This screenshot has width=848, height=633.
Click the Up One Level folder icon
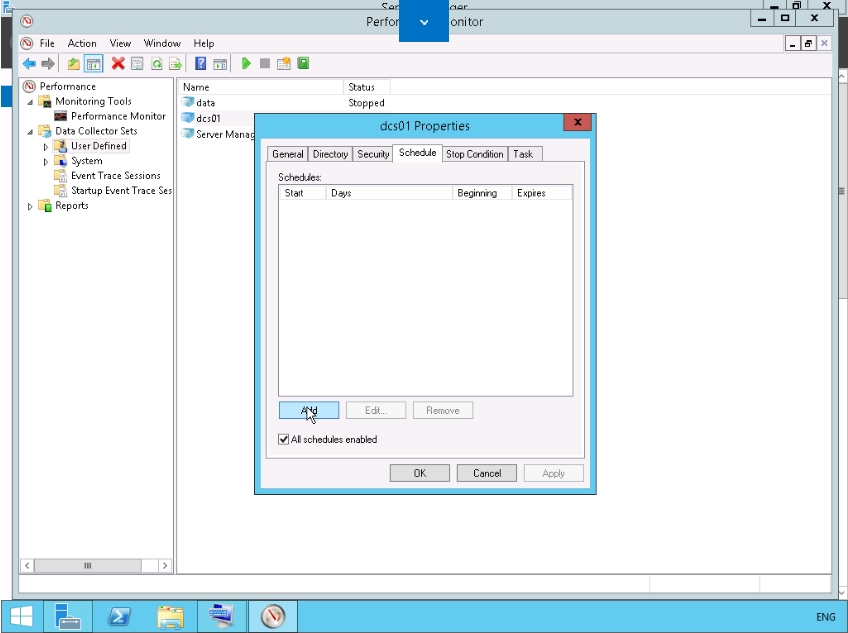tap(74, 64)
